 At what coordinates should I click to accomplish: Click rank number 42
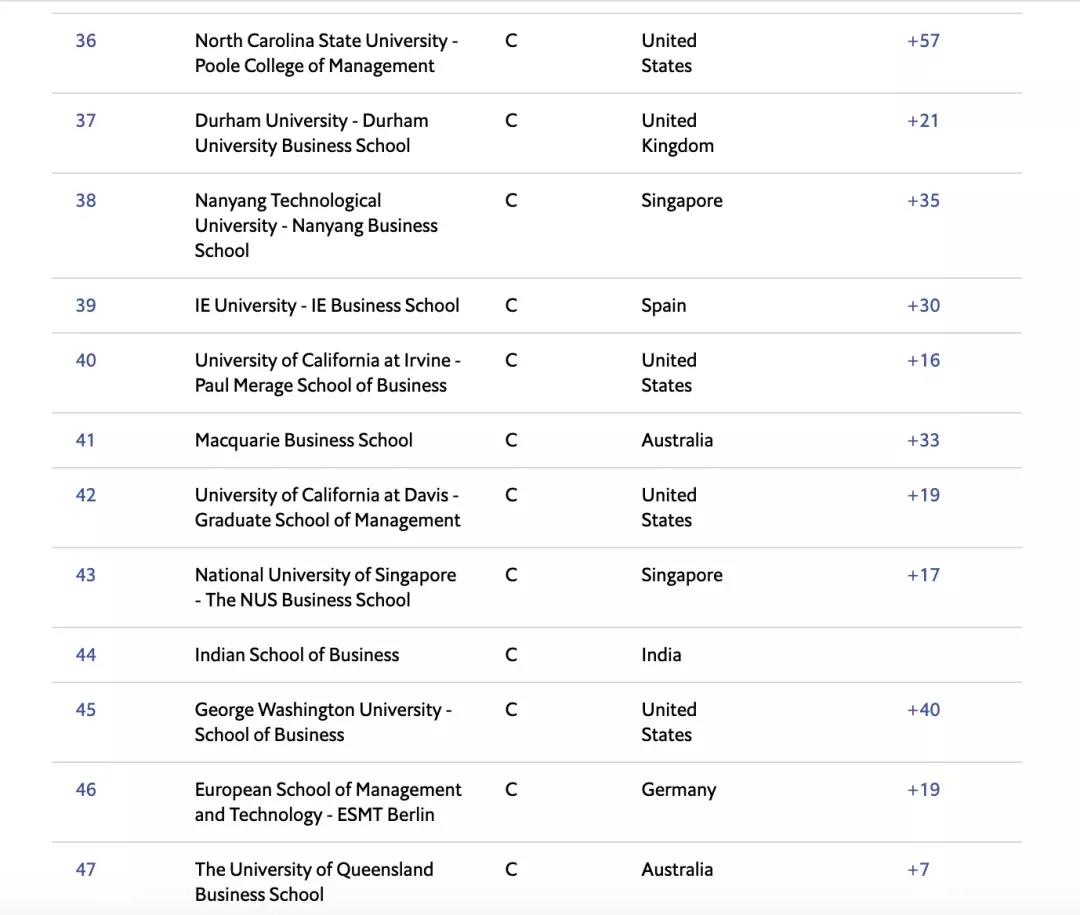click(x=86, y=495)
